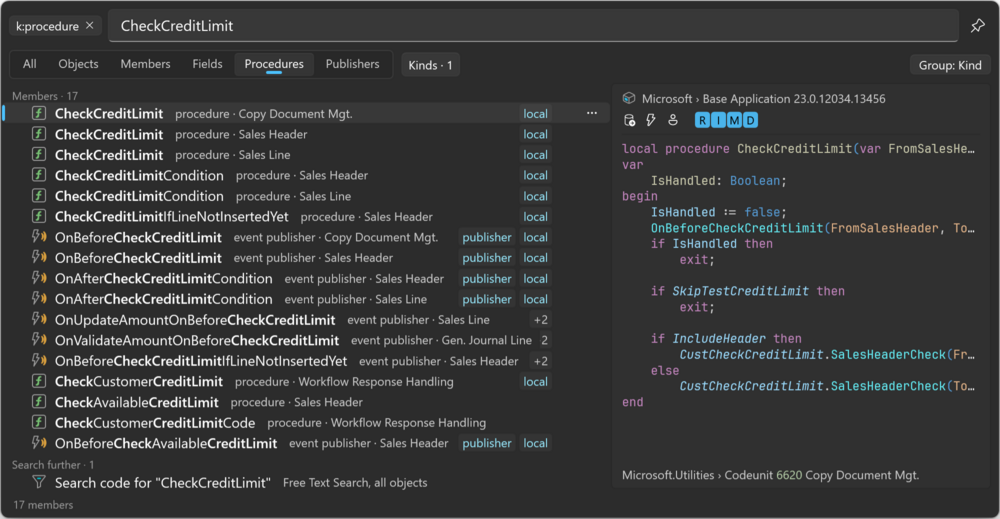Click the object data icon in preview toolbar
This screenshot has height=519, width=1000.
[x=629, y=120]
